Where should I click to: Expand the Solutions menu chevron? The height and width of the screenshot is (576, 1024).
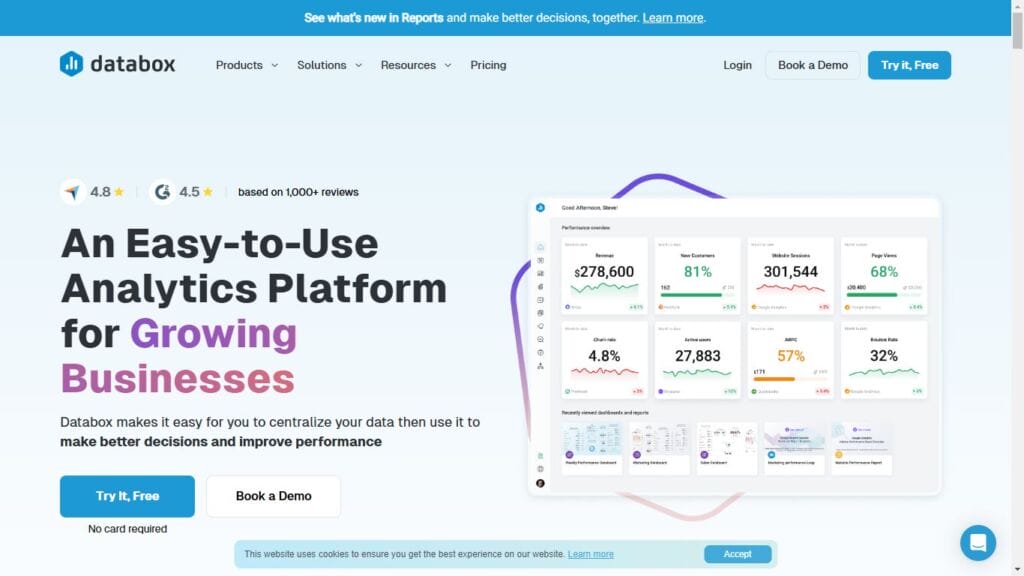tap(358, 65)
